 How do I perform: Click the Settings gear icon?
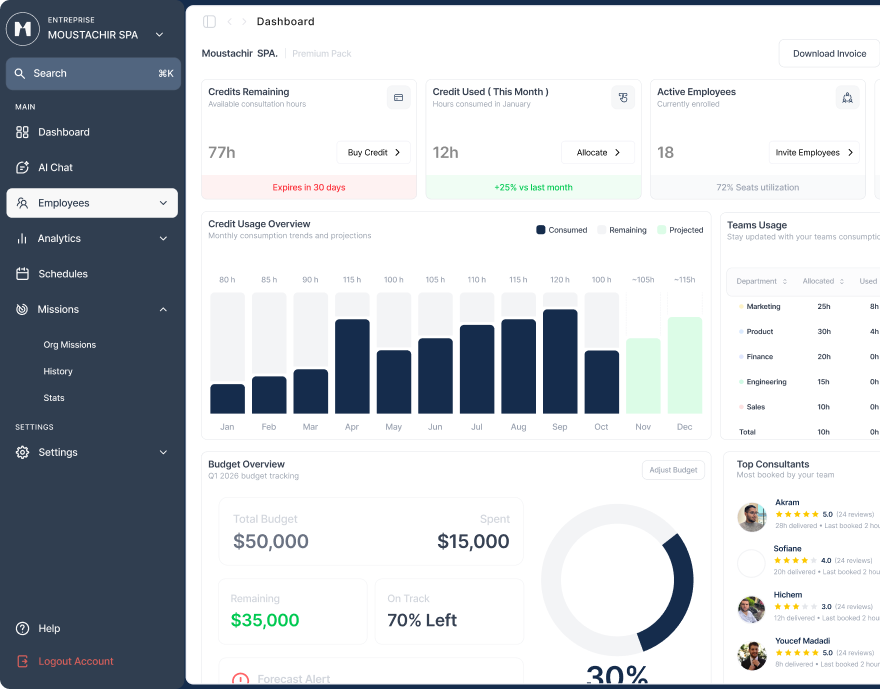click(x=22, y=452)
